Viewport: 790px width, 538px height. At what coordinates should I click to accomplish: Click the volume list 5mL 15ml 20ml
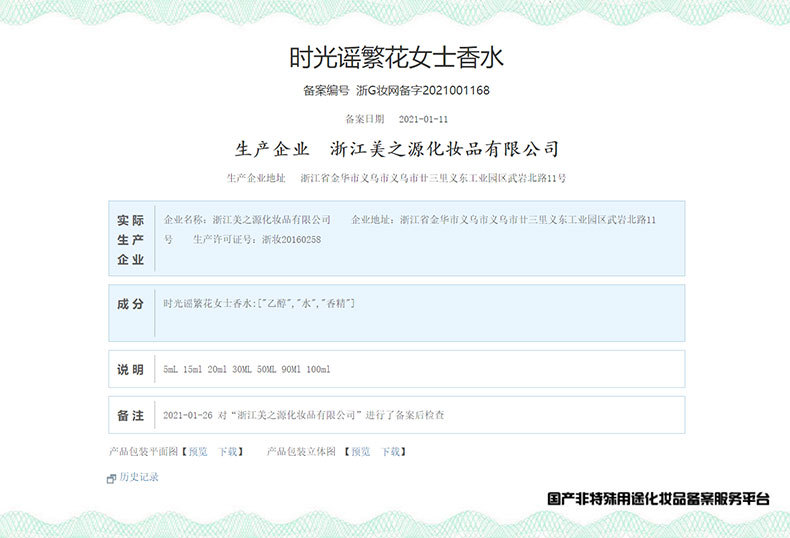click(x=247, y=369)
